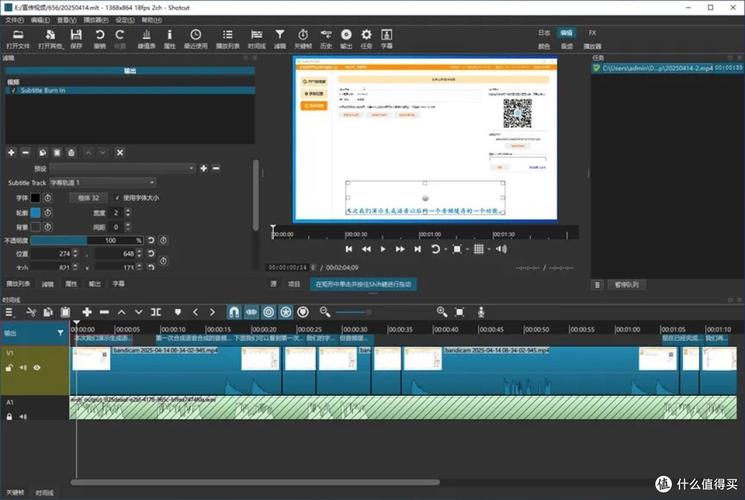
Task: Deselect the filter with the X icon
Action: coord(120,153)
